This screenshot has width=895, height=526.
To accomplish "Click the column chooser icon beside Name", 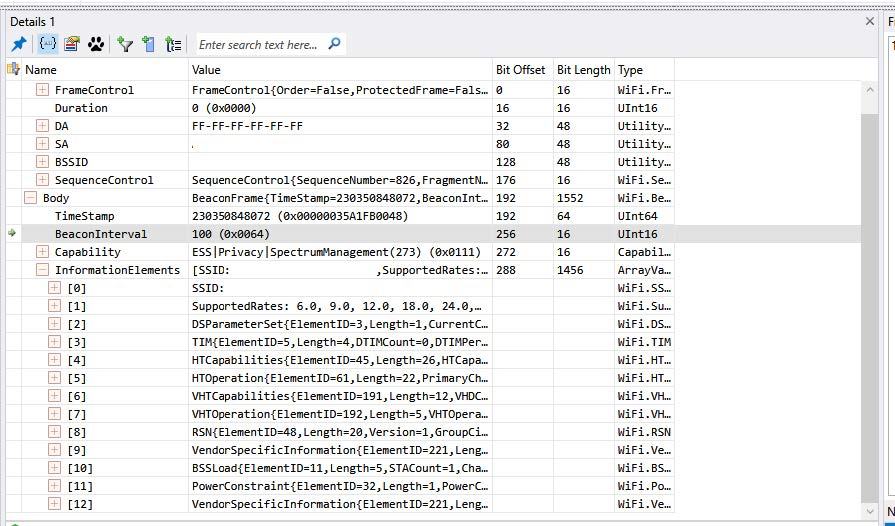I will pos(13,70).
